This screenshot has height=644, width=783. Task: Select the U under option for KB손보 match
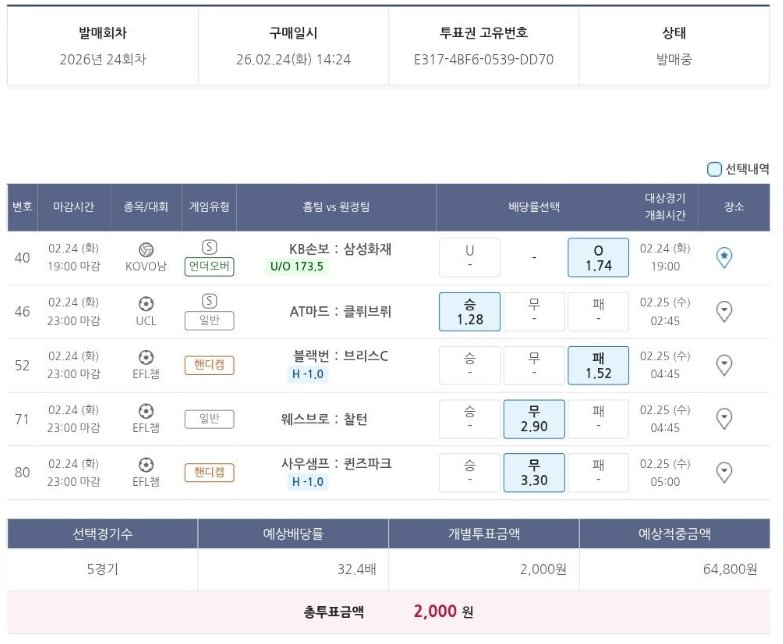click(470, 257)
